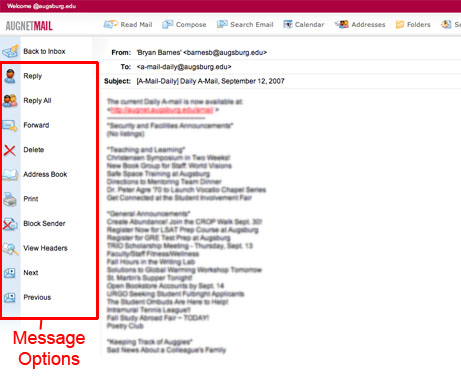Click the red X Delete icon
This screenshot has height=385, width=461.
(10, 150)
